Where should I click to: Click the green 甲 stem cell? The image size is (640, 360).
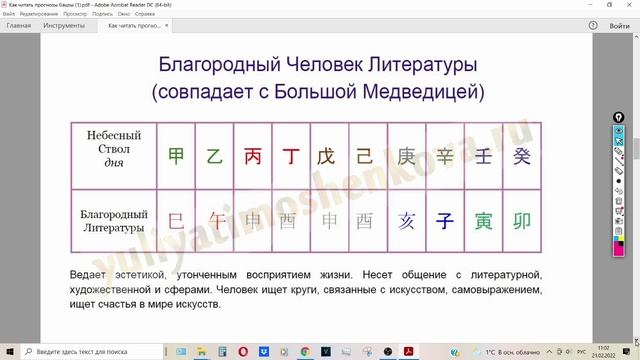(176, 156)
